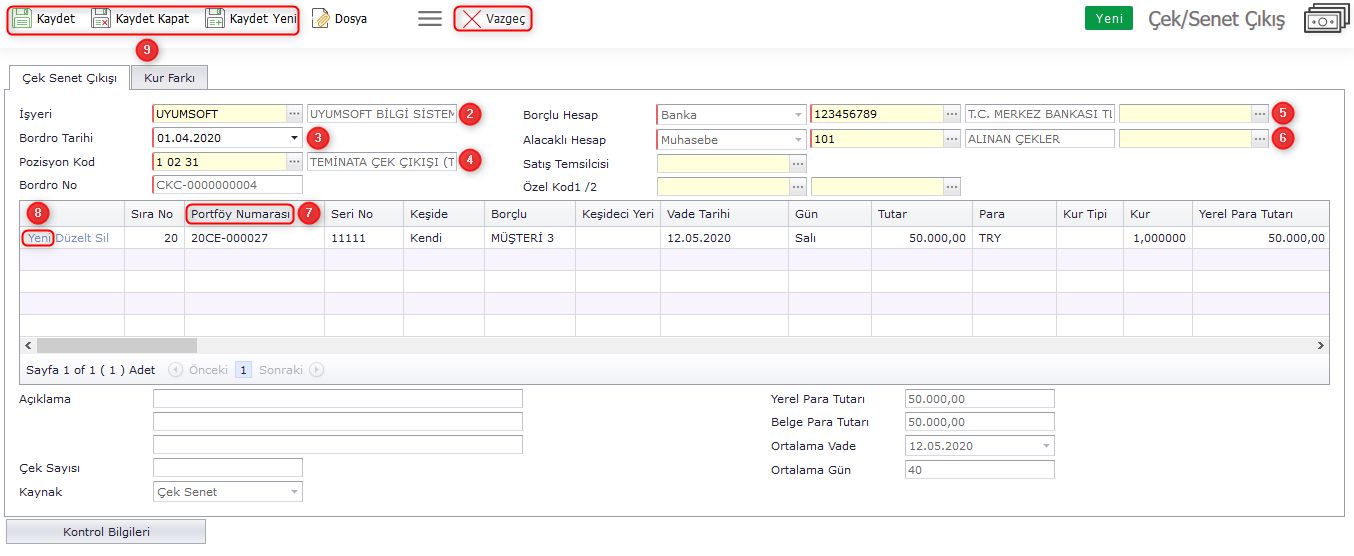Switch to the Kur Farkı tab
Viewport: 1354px width, 556px height.
pyautogui.click(x=168, y=77)
